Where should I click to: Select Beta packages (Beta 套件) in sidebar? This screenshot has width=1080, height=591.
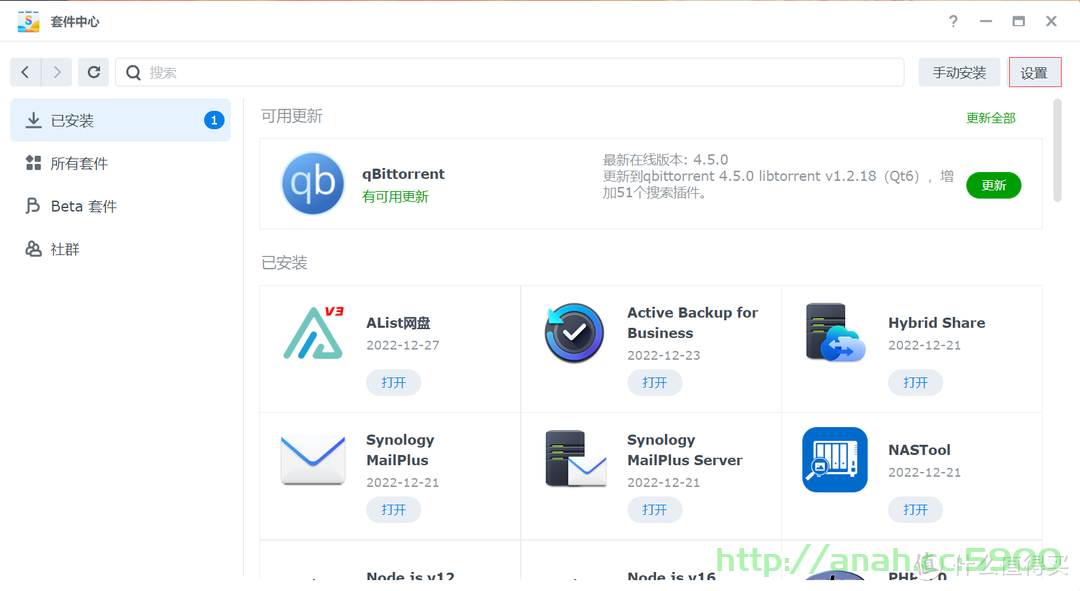click(x=121, y=206)
